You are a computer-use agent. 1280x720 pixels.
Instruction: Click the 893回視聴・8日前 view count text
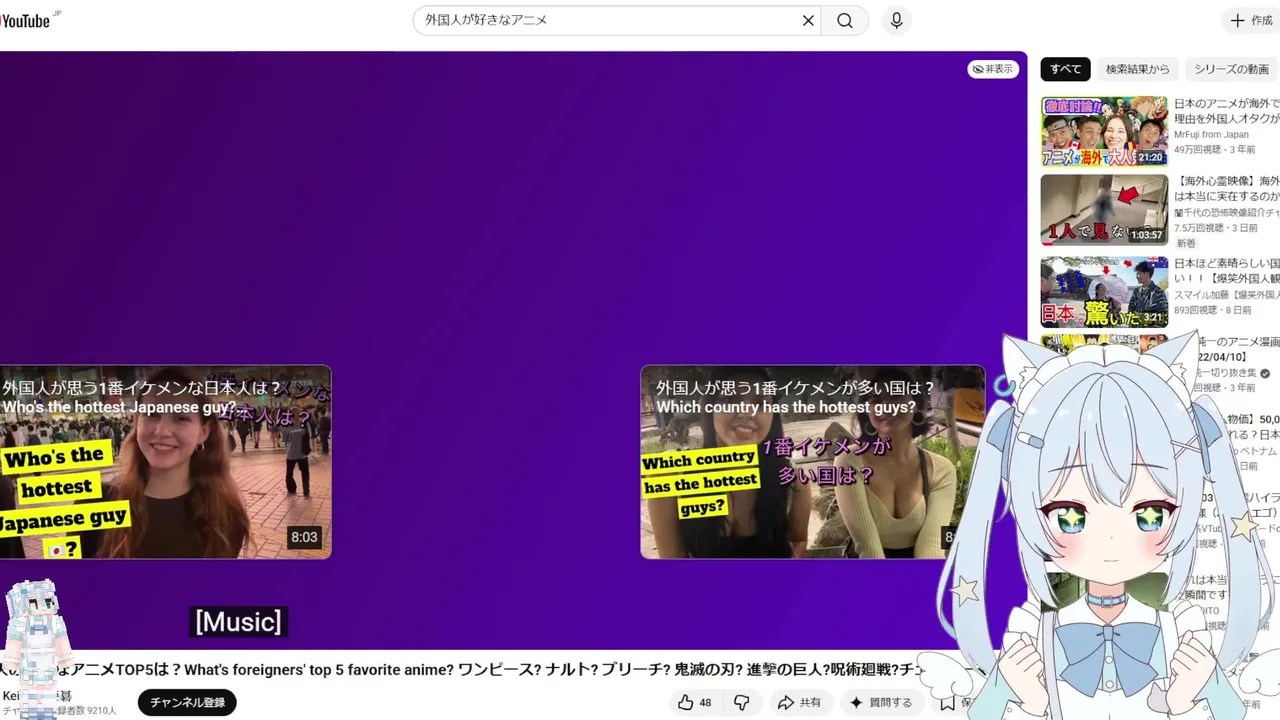1214,311
